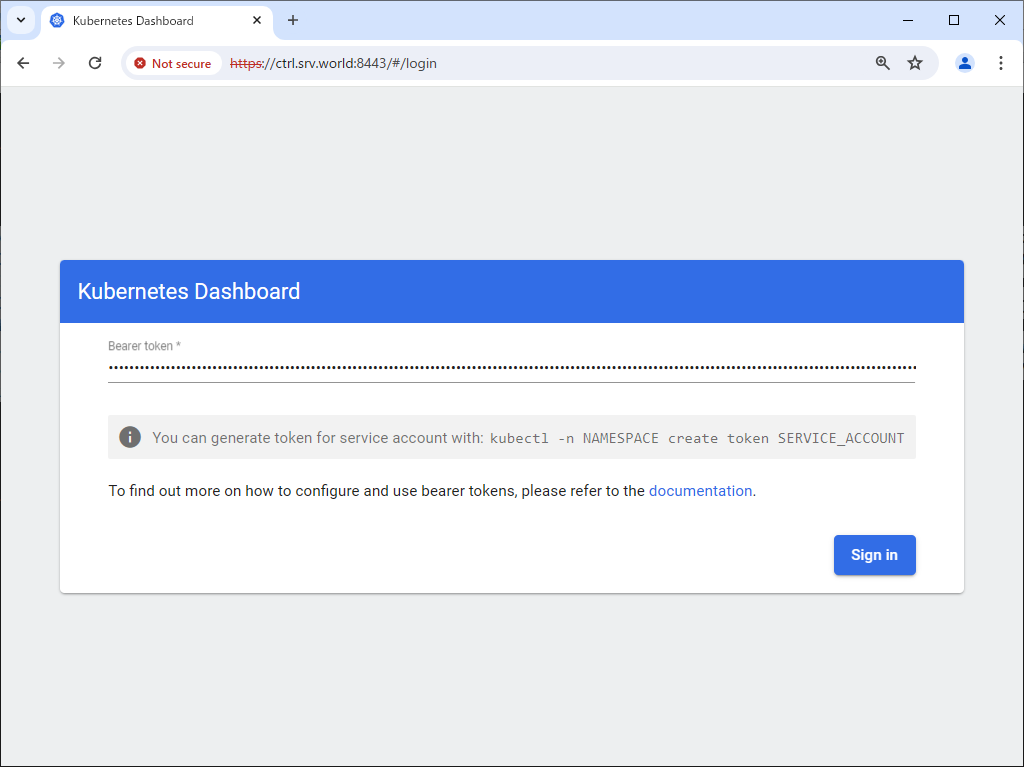1024x767 pixels.
Task: Click the Kubernetes favicon on the tab
Action: (x=57, y=20)
